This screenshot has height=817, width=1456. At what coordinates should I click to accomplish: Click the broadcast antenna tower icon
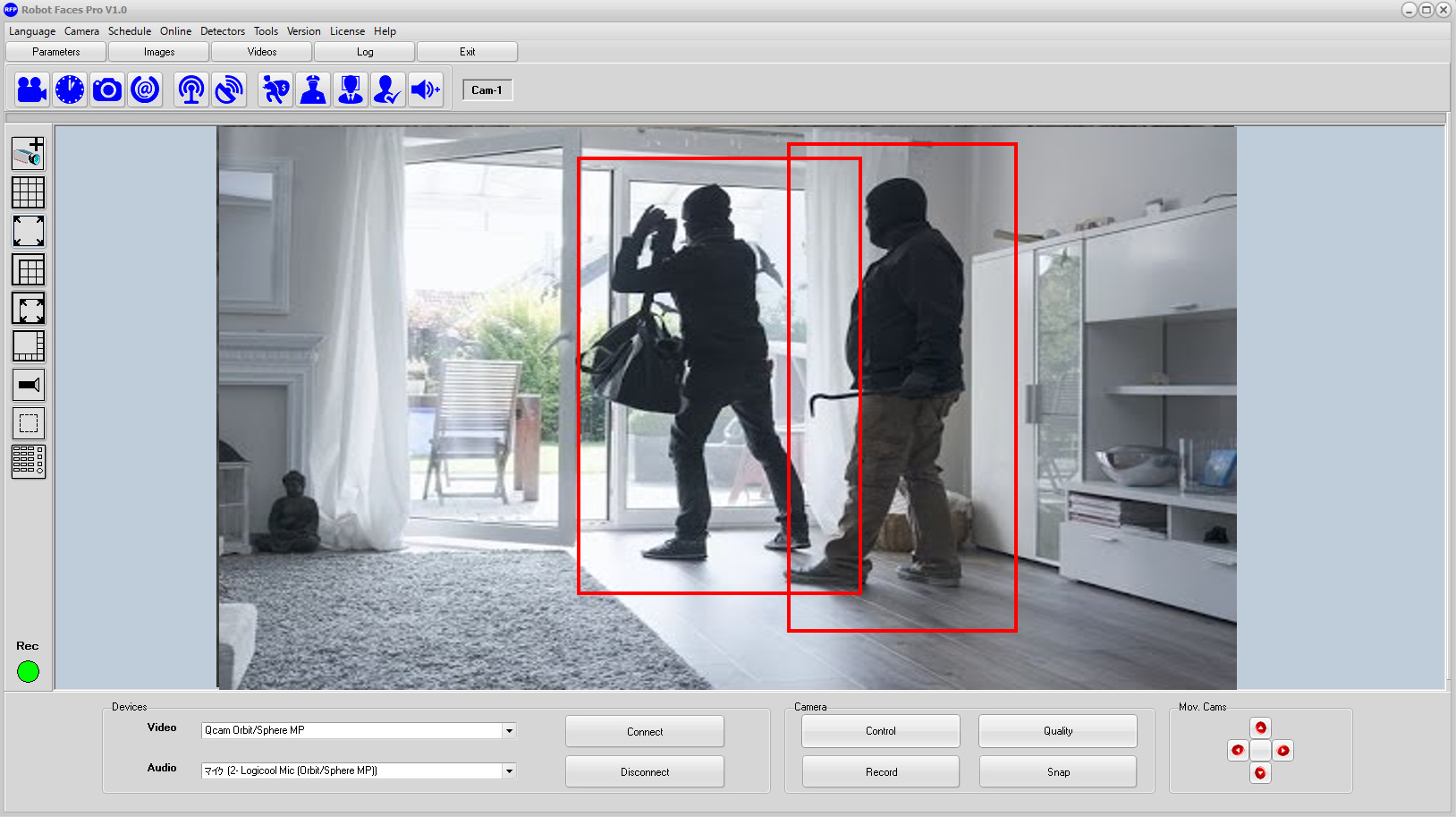click(x=191, y=89)
